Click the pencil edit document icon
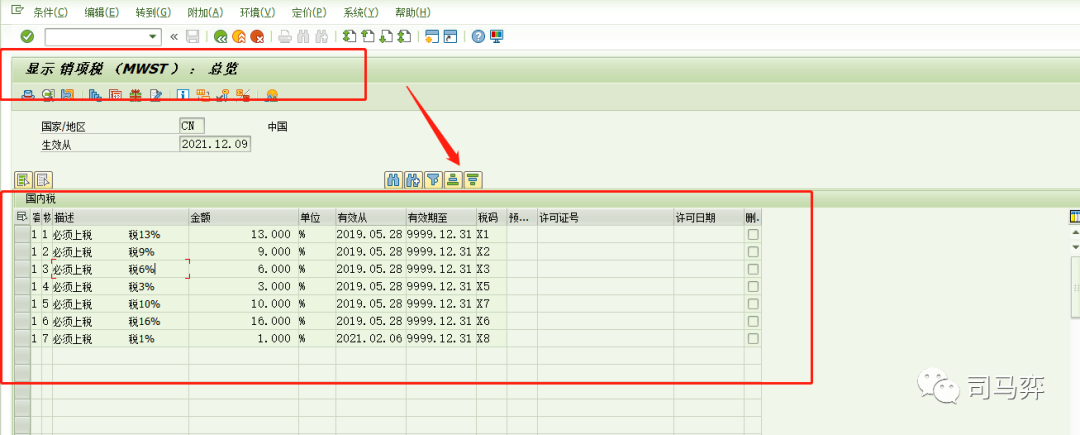Viewport: 1080px width, 435px height. tap(156, 95)
